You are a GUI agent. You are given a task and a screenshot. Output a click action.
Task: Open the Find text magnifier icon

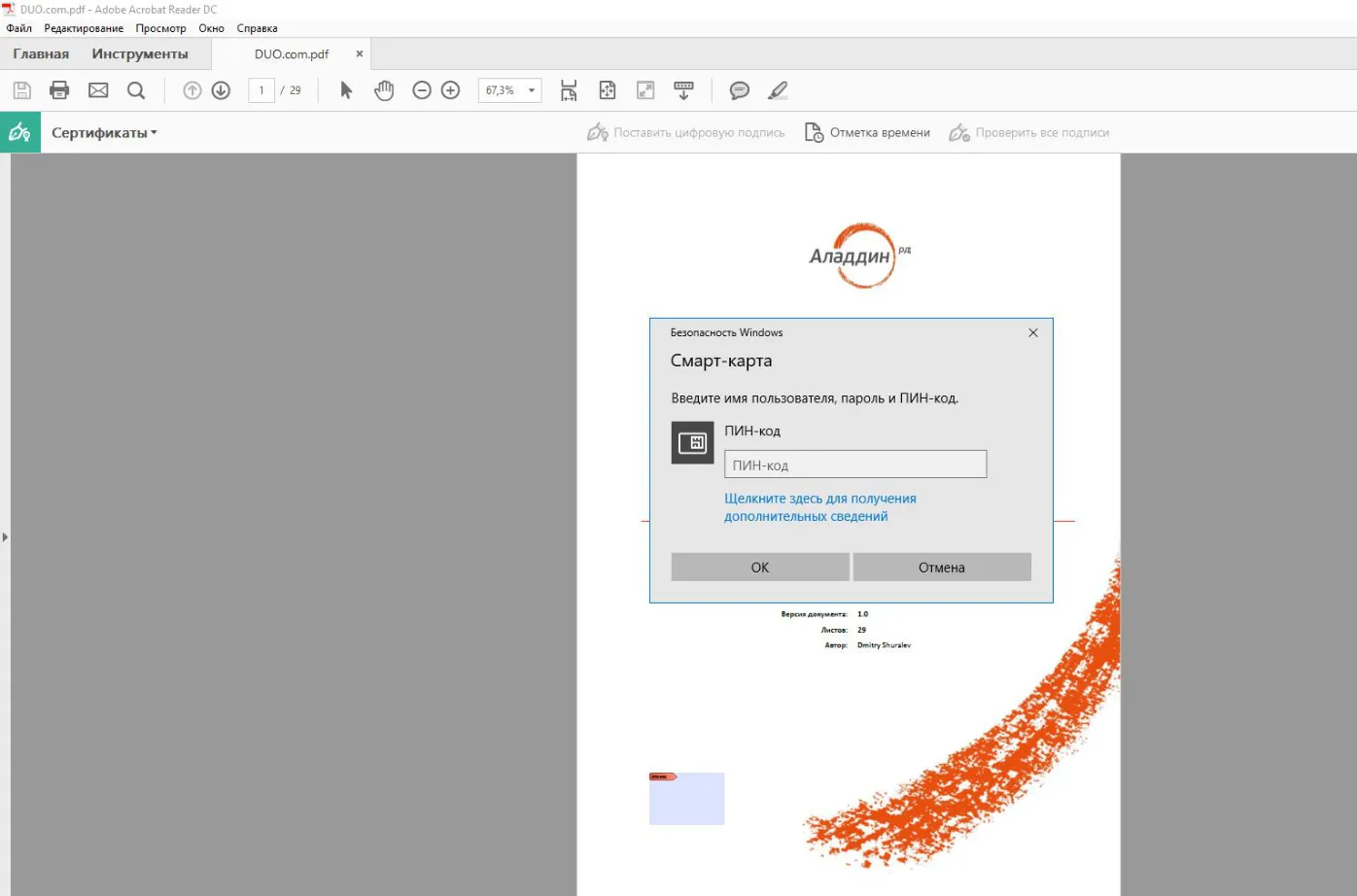[x=136, y=90]
